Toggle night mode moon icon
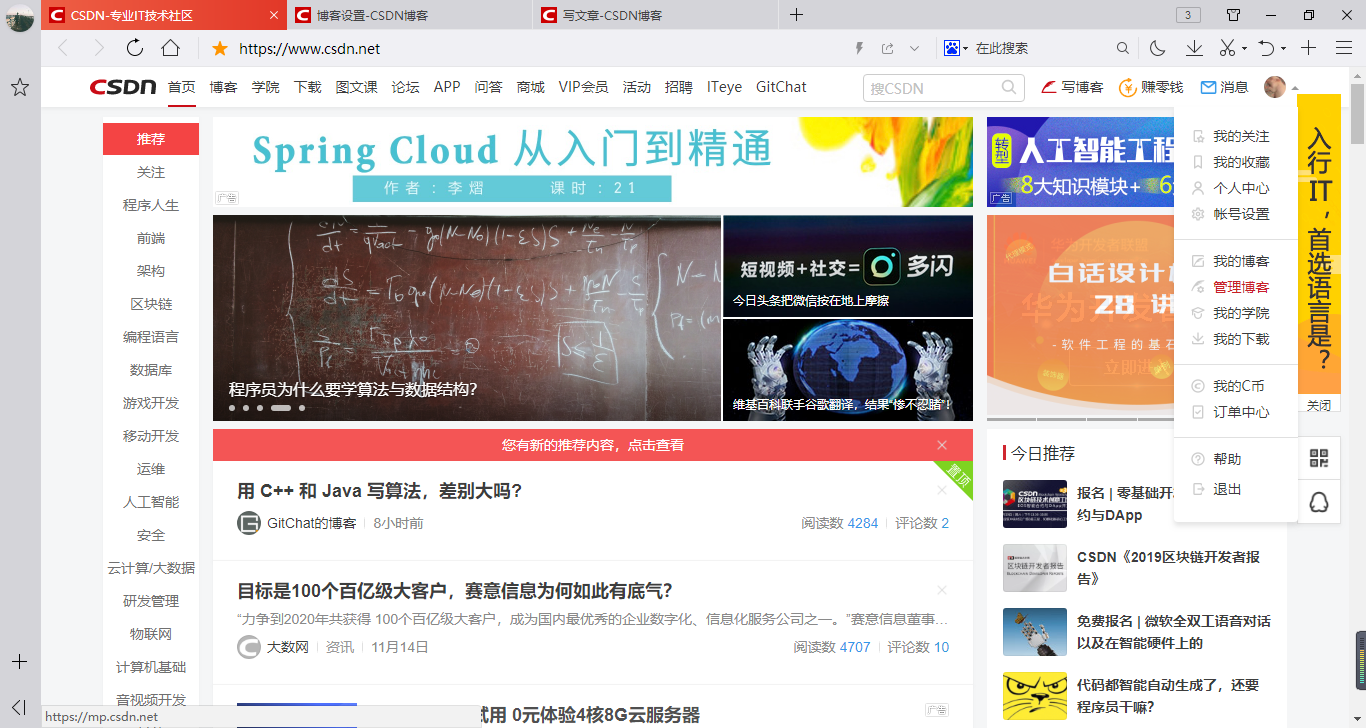The image size is (1366, 728). 1158,48
